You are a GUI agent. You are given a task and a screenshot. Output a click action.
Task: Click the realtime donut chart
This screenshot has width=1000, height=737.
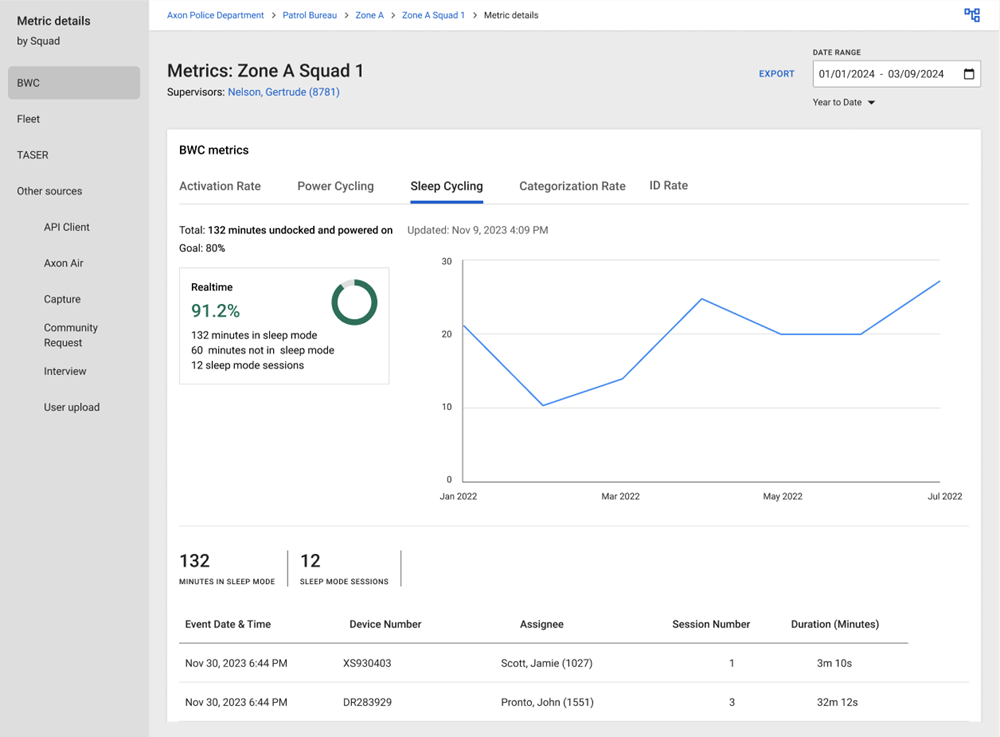tap(354, 302)
